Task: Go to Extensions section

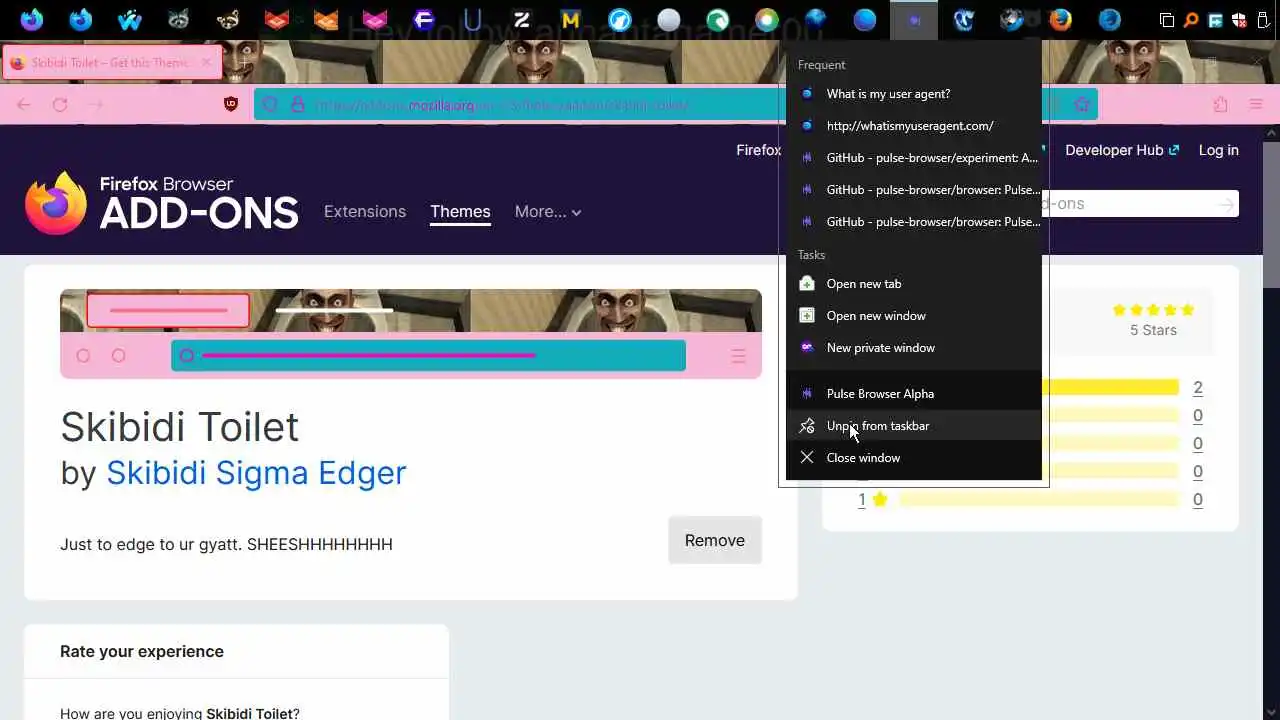Action: pyautogui.click(x=365, y=211)
